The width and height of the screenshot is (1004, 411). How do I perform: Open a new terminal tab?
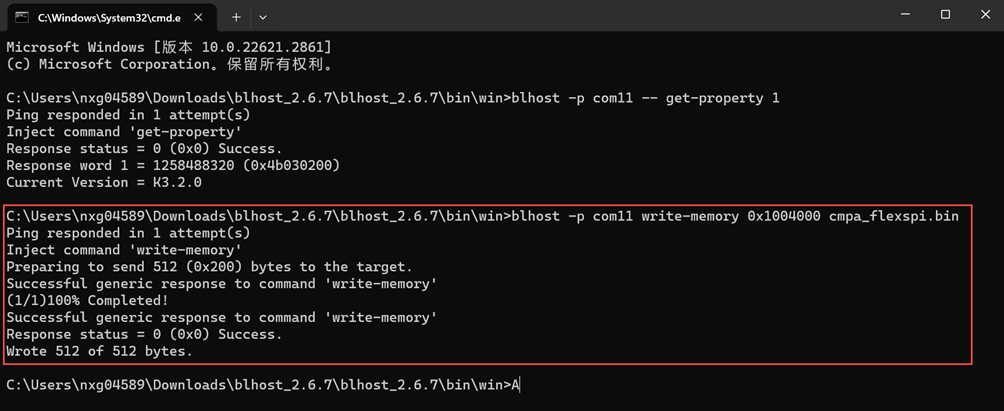236,17
